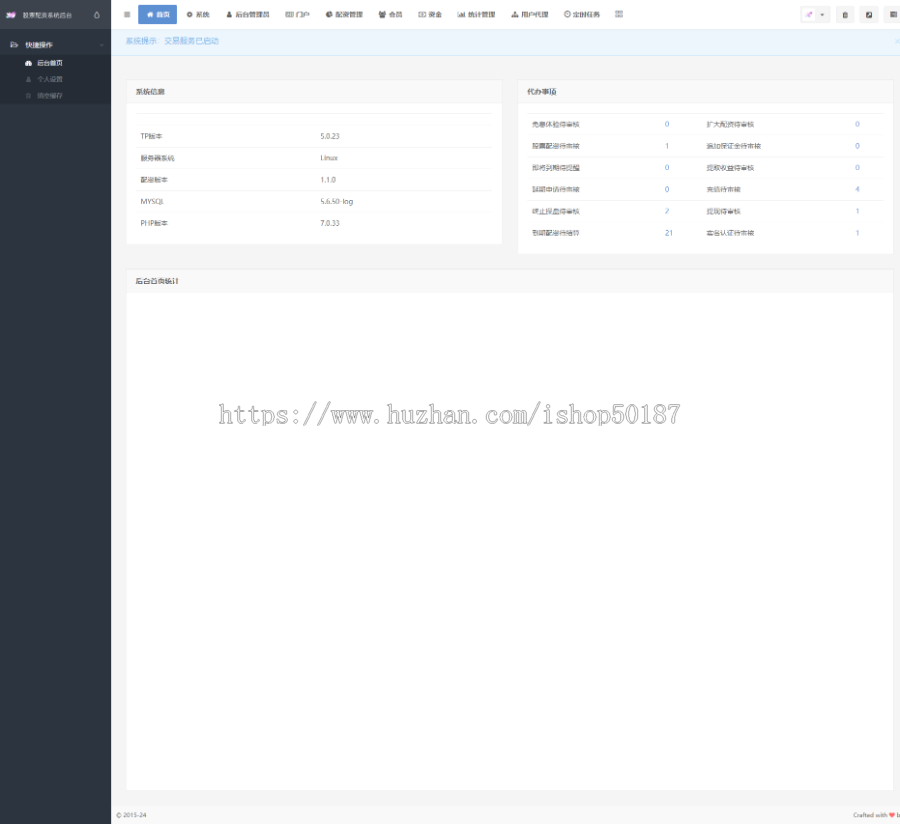900x824 pixels.
Task: Click the 终止操盘待审核 count 2
Action: (x=667, y=211)
